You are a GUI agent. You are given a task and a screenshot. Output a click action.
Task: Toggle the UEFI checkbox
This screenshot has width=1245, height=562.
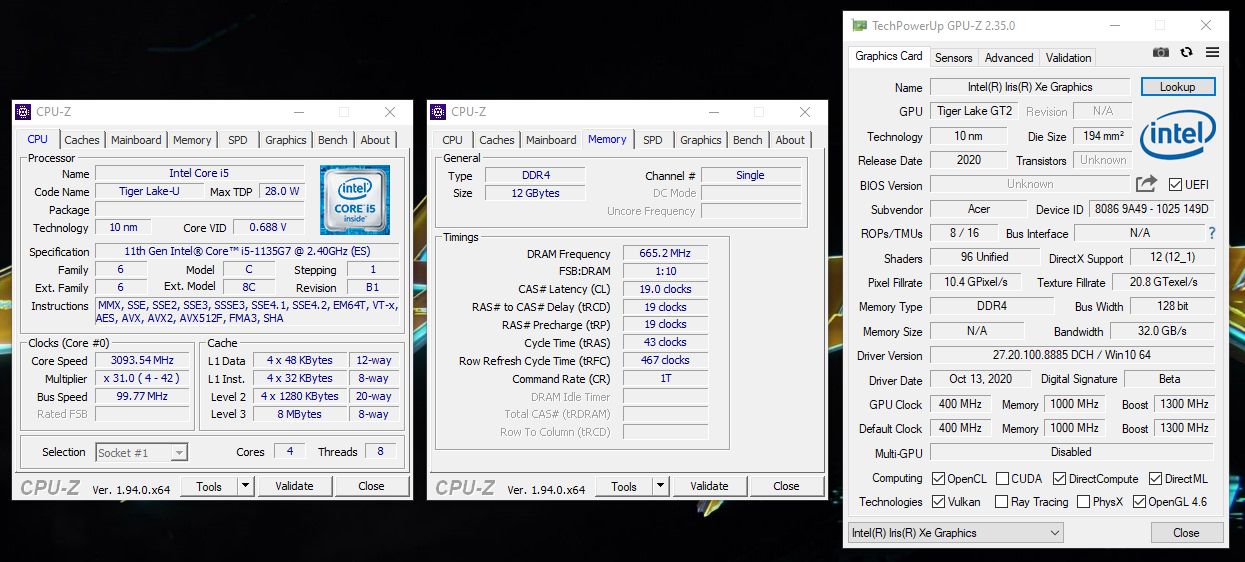[x=1175, y=185]
